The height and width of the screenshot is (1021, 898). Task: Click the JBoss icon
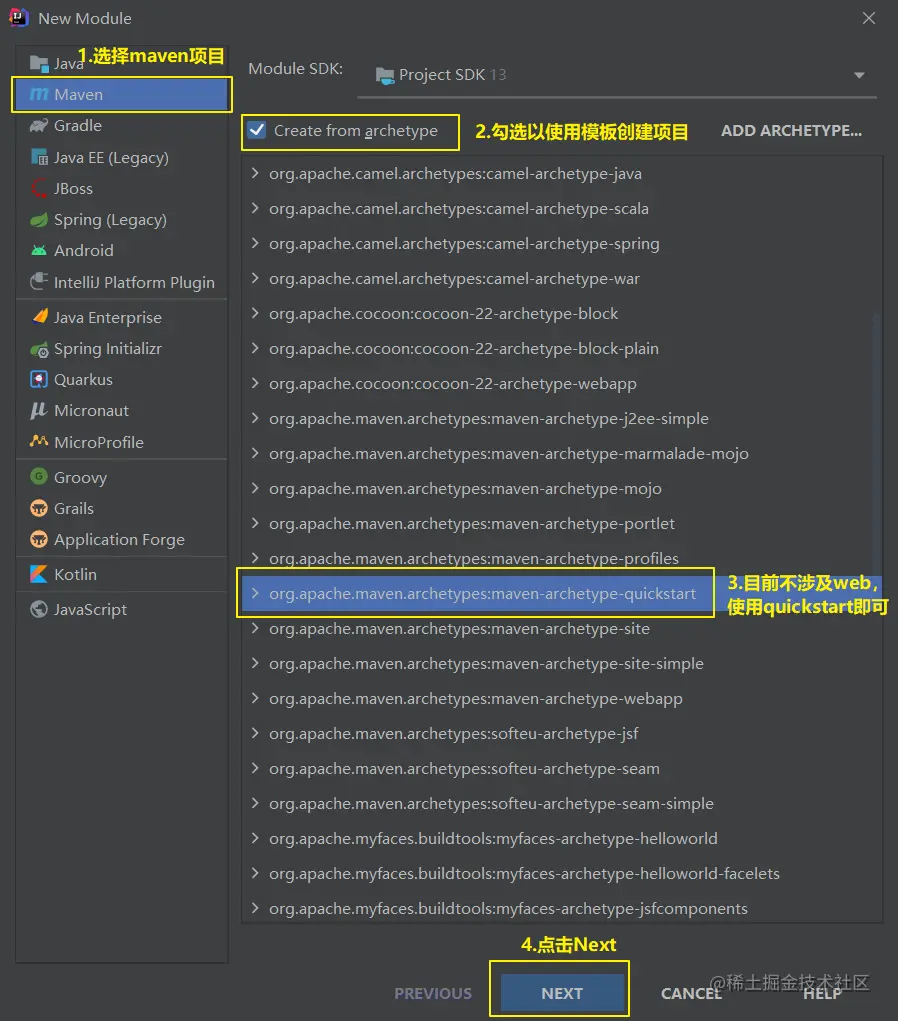[39, 189]
